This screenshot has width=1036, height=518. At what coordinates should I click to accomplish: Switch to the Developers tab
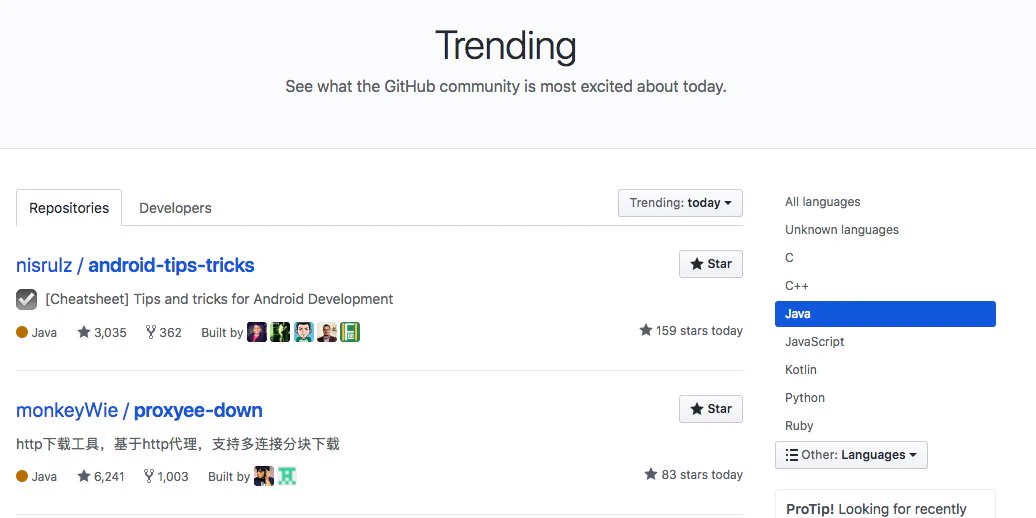pos(175,207)
